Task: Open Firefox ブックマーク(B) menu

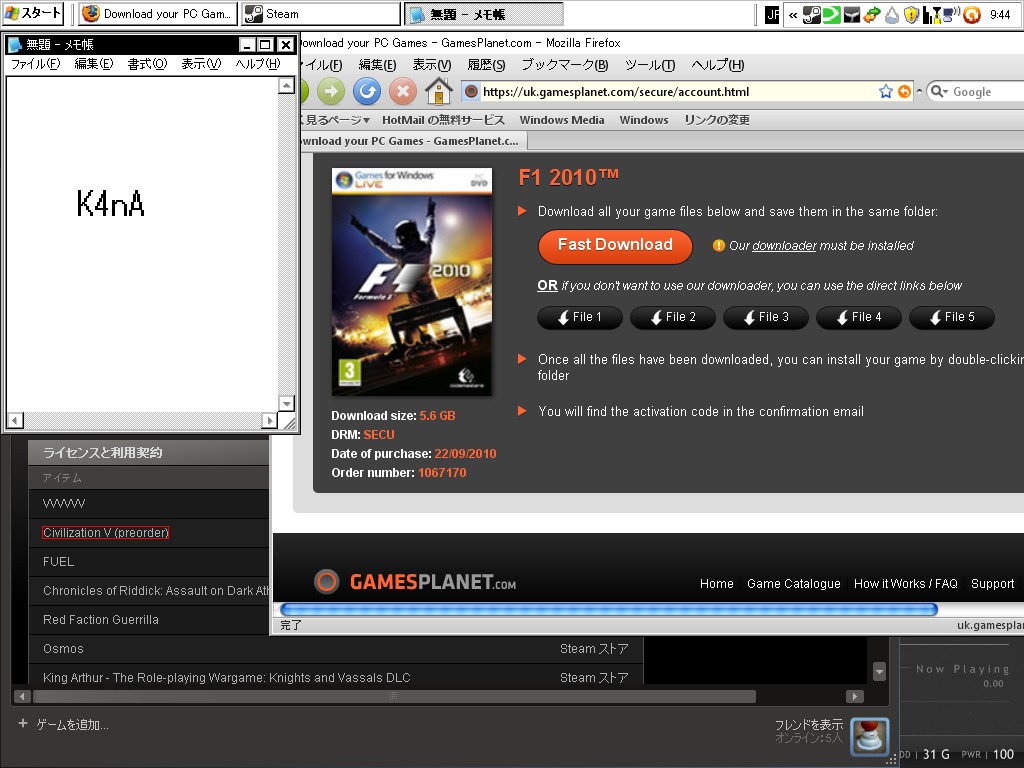Action: 564,65
